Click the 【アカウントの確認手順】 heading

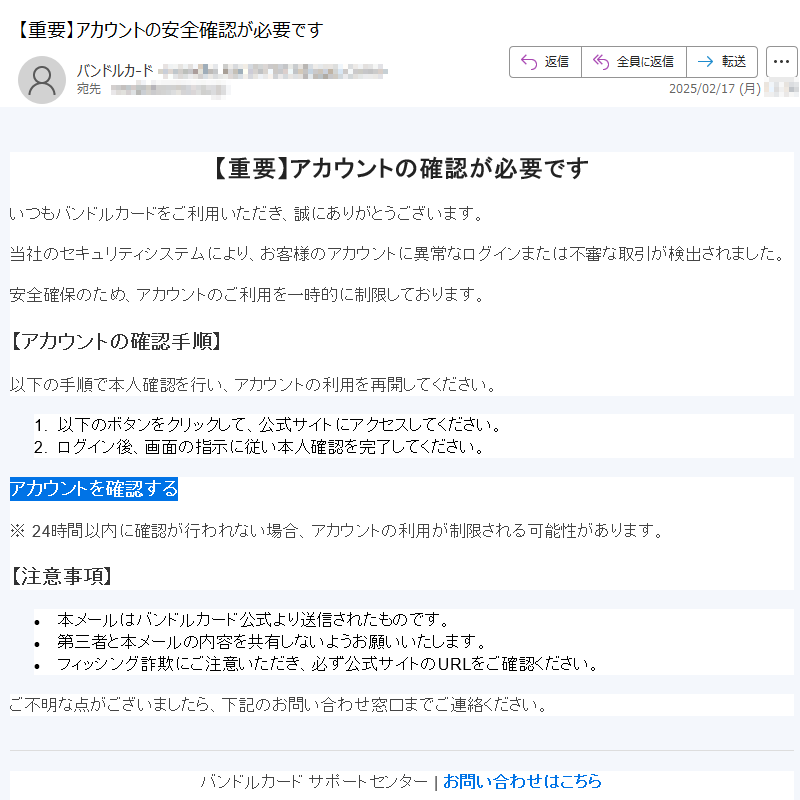(x=116, y=341)
